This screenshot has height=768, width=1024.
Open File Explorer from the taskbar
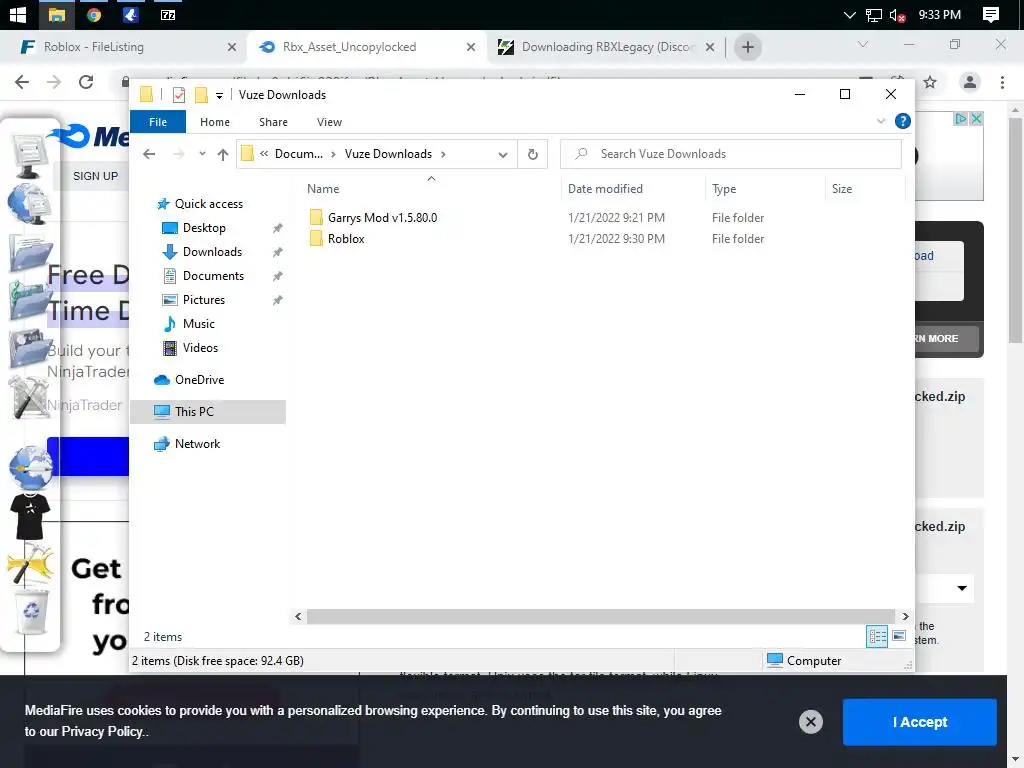point(57,14)
